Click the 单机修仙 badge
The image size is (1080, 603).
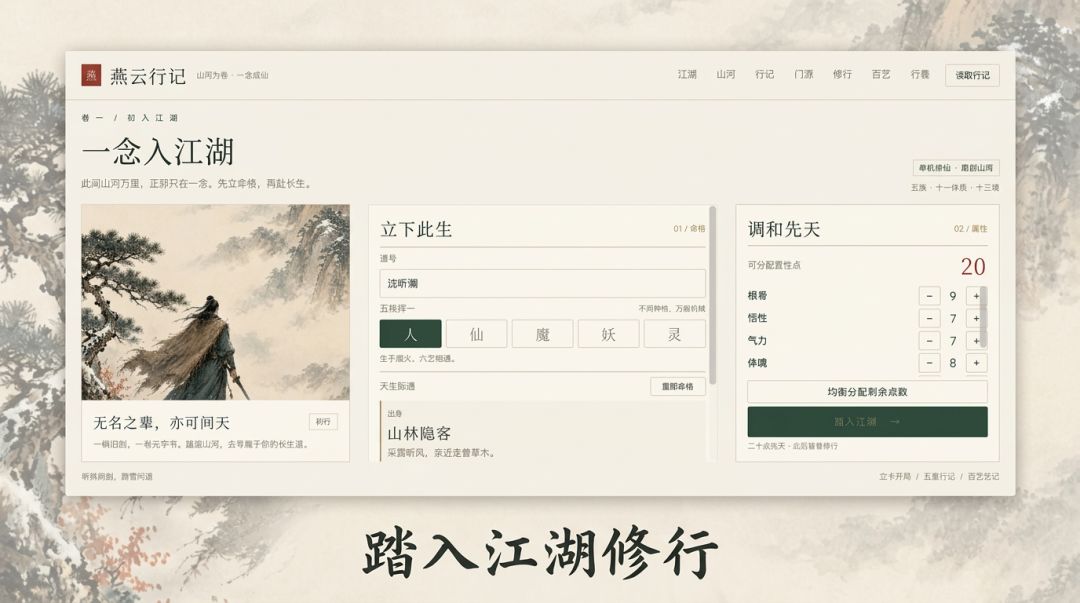click(x=955, y=167)
